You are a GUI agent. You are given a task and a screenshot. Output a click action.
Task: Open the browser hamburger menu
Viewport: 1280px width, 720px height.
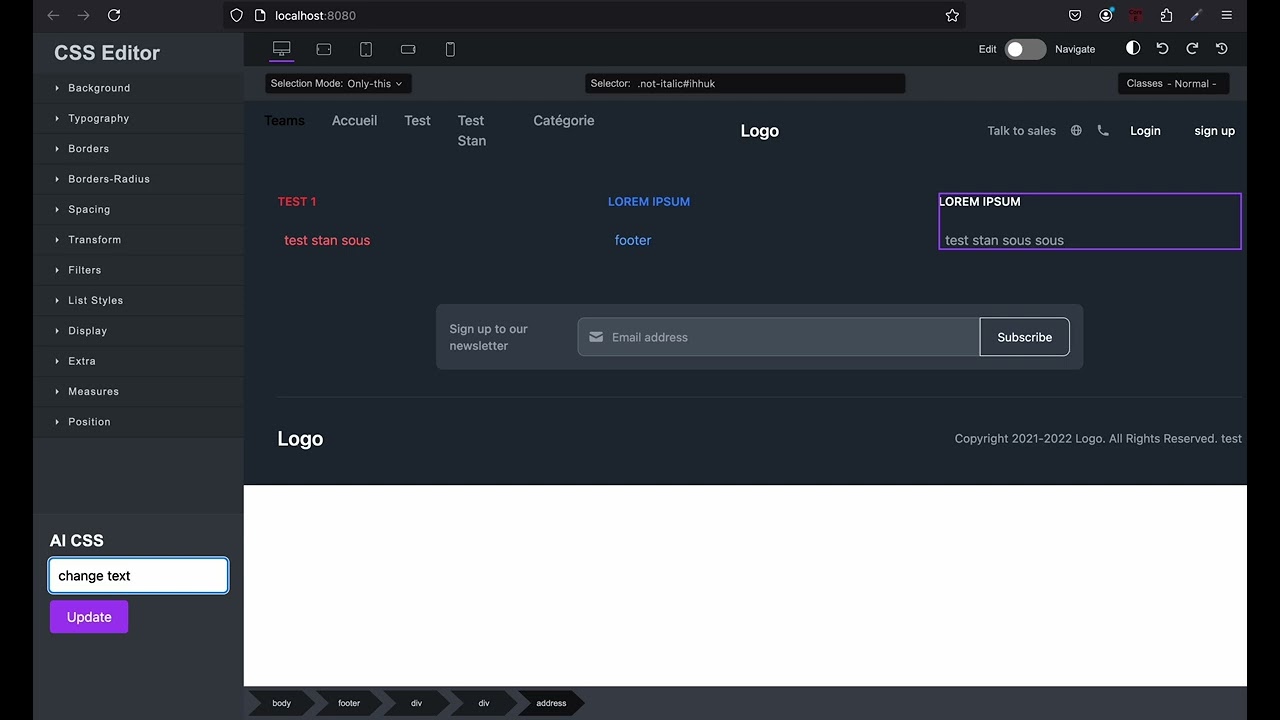click(x=1227, y=15)
